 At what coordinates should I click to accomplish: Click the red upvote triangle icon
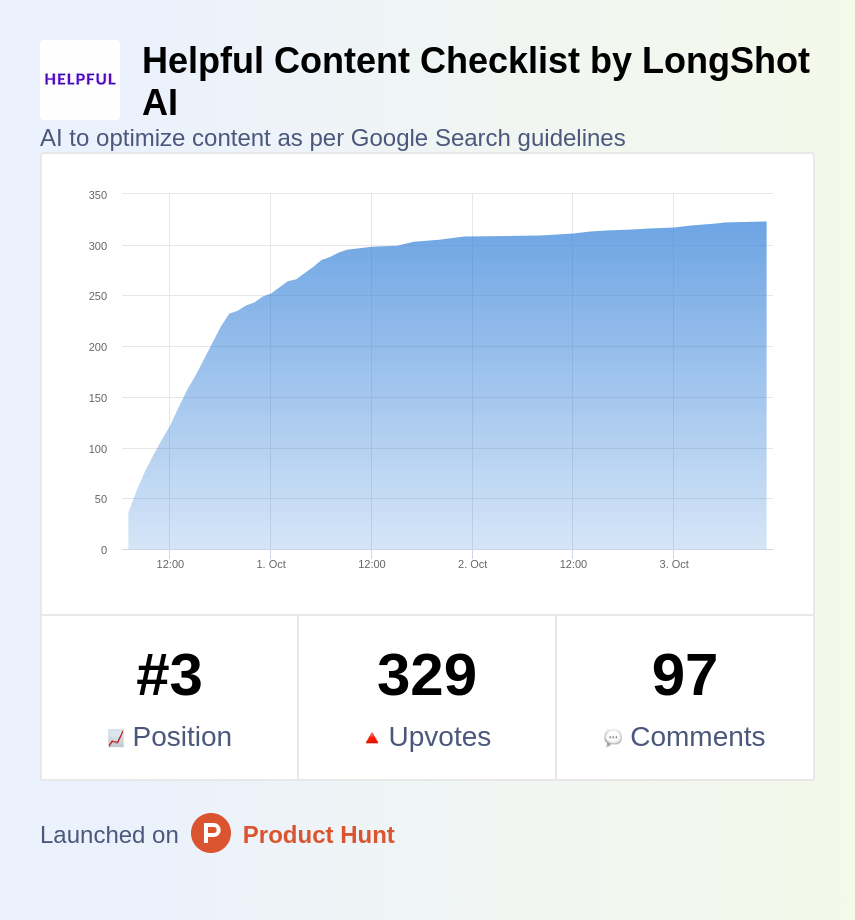[x=372, y=738]
